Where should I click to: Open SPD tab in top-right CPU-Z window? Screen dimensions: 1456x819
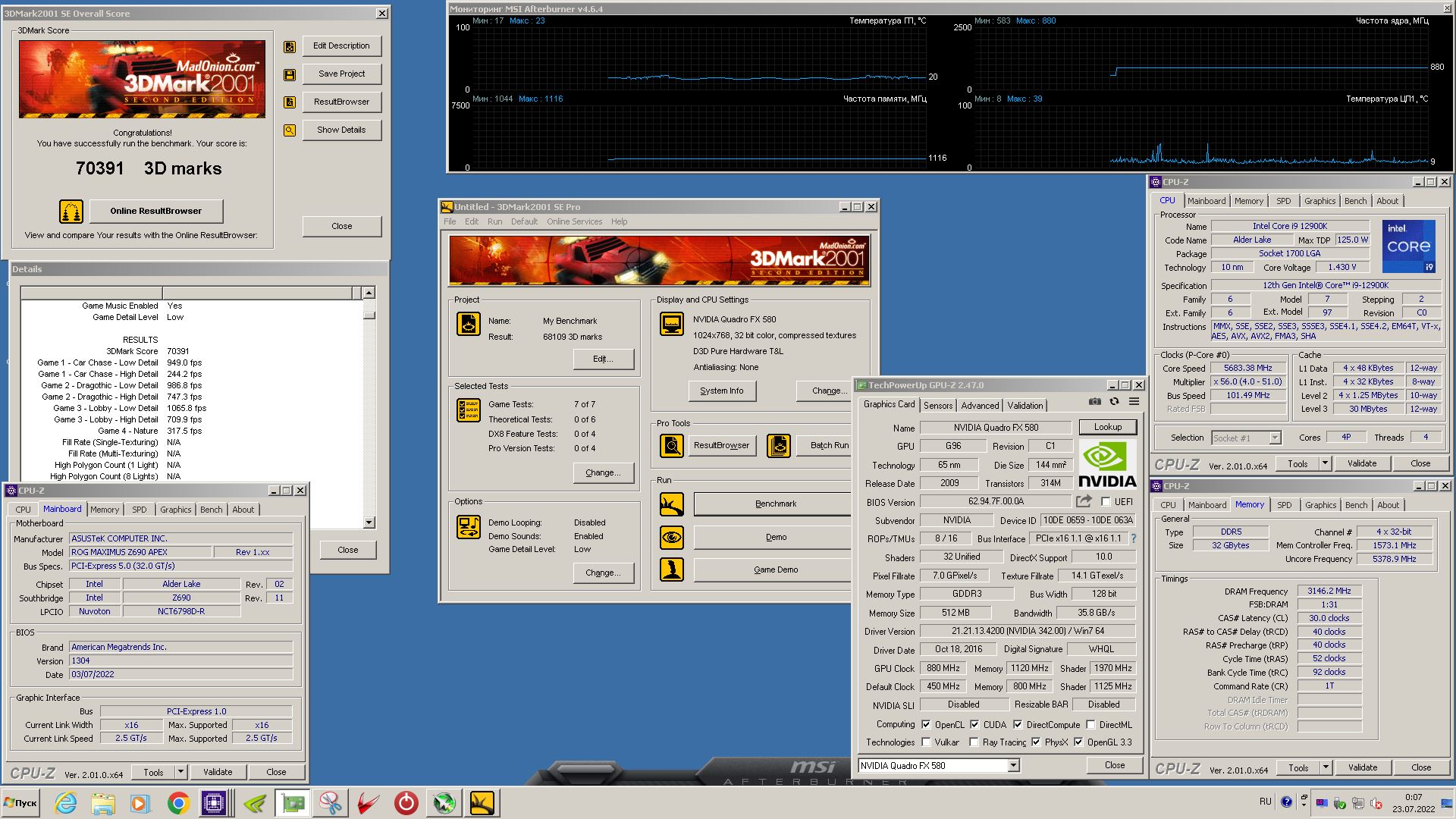pos(1283,201)
